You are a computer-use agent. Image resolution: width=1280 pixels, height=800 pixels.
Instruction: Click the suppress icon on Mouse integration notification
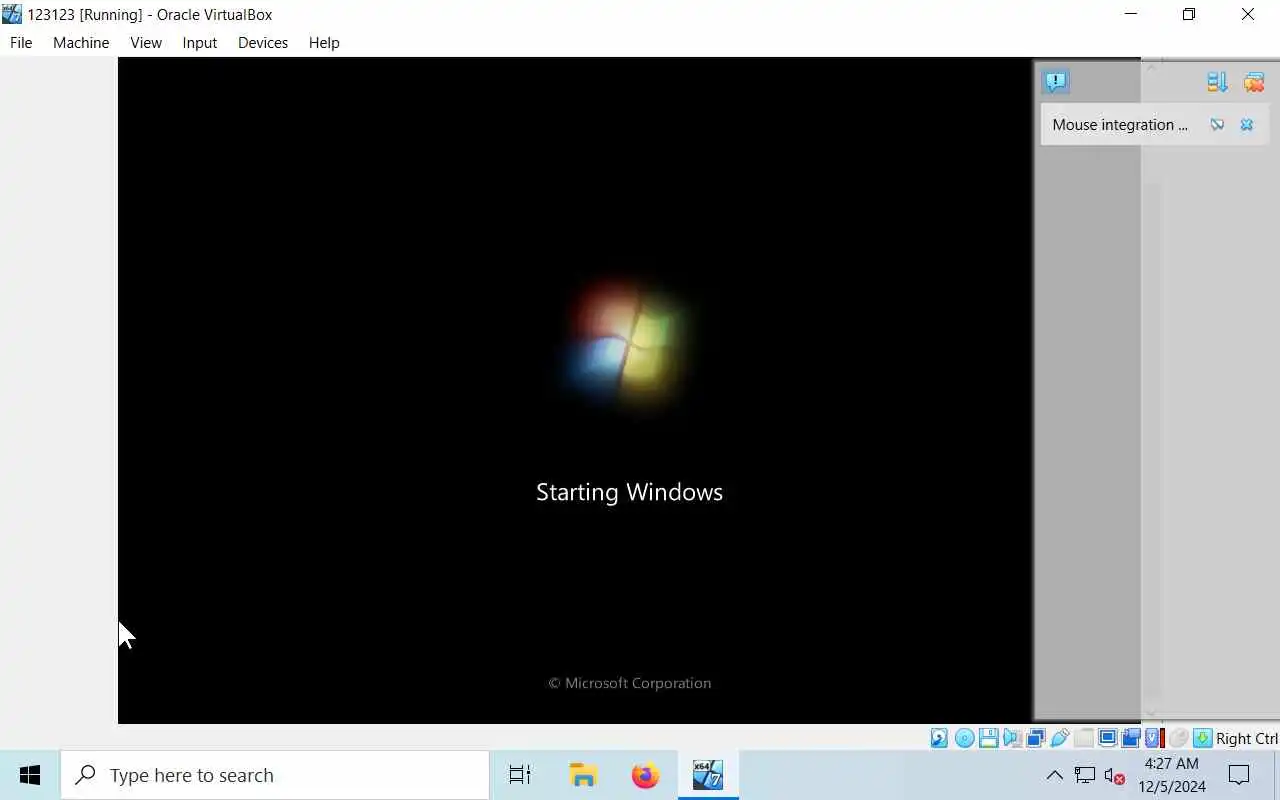[x=1217, y=125]
